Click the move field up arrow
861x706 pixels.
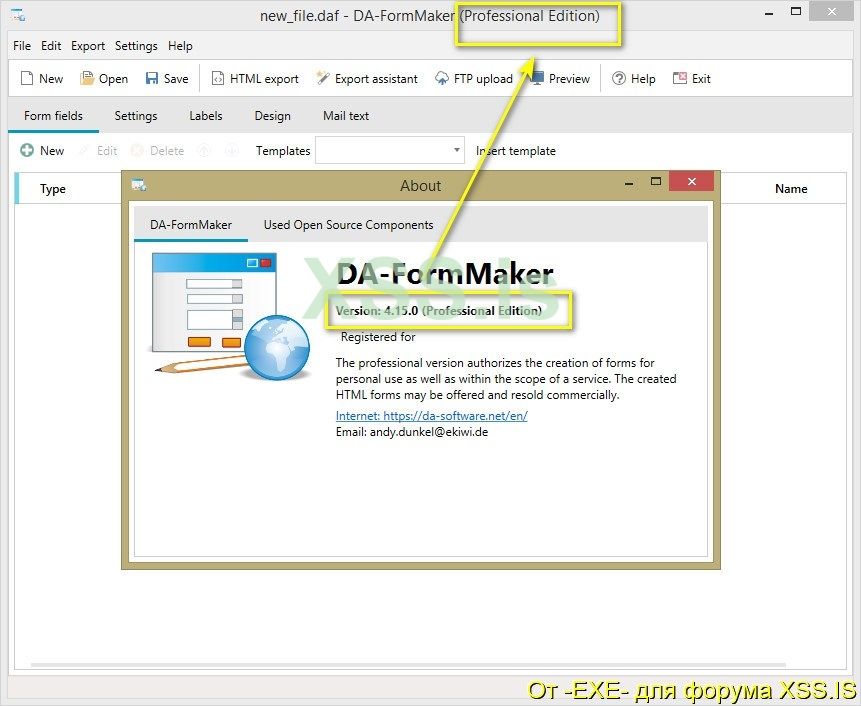click(x=204, y=150)
